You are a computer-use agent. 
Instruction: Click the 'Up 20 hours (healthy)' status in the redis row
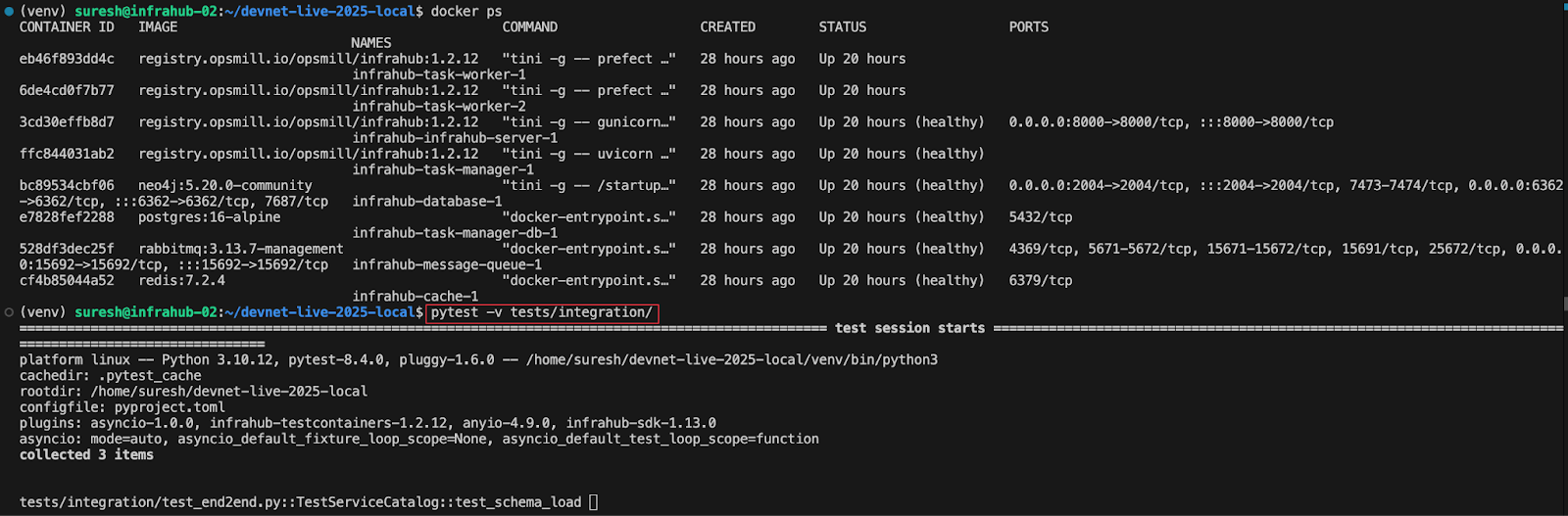[x=902, y=280]
